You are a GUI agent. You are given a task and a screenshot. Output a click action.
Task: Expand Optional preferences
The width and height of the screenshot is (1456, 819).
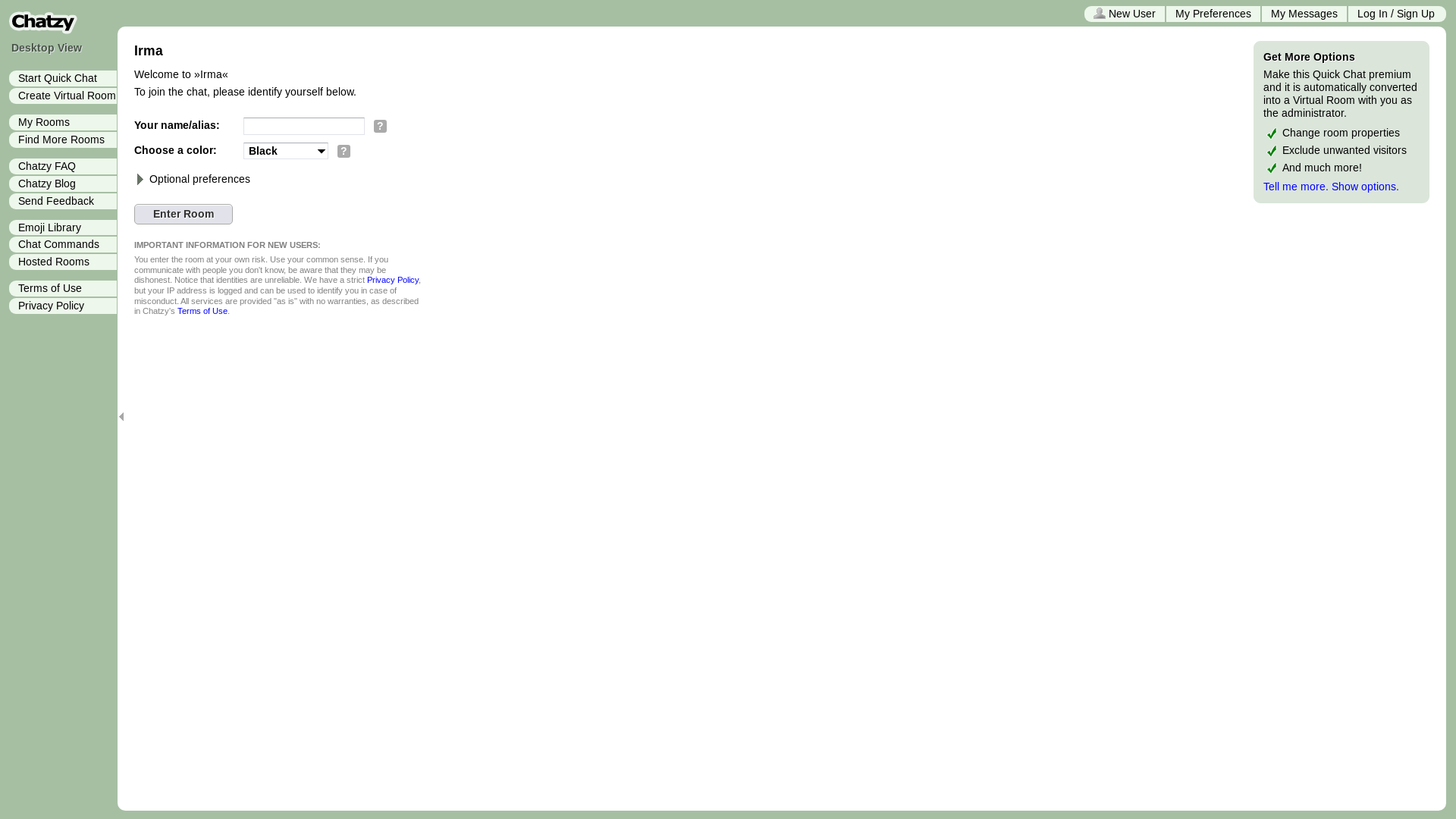coord(193,180)
